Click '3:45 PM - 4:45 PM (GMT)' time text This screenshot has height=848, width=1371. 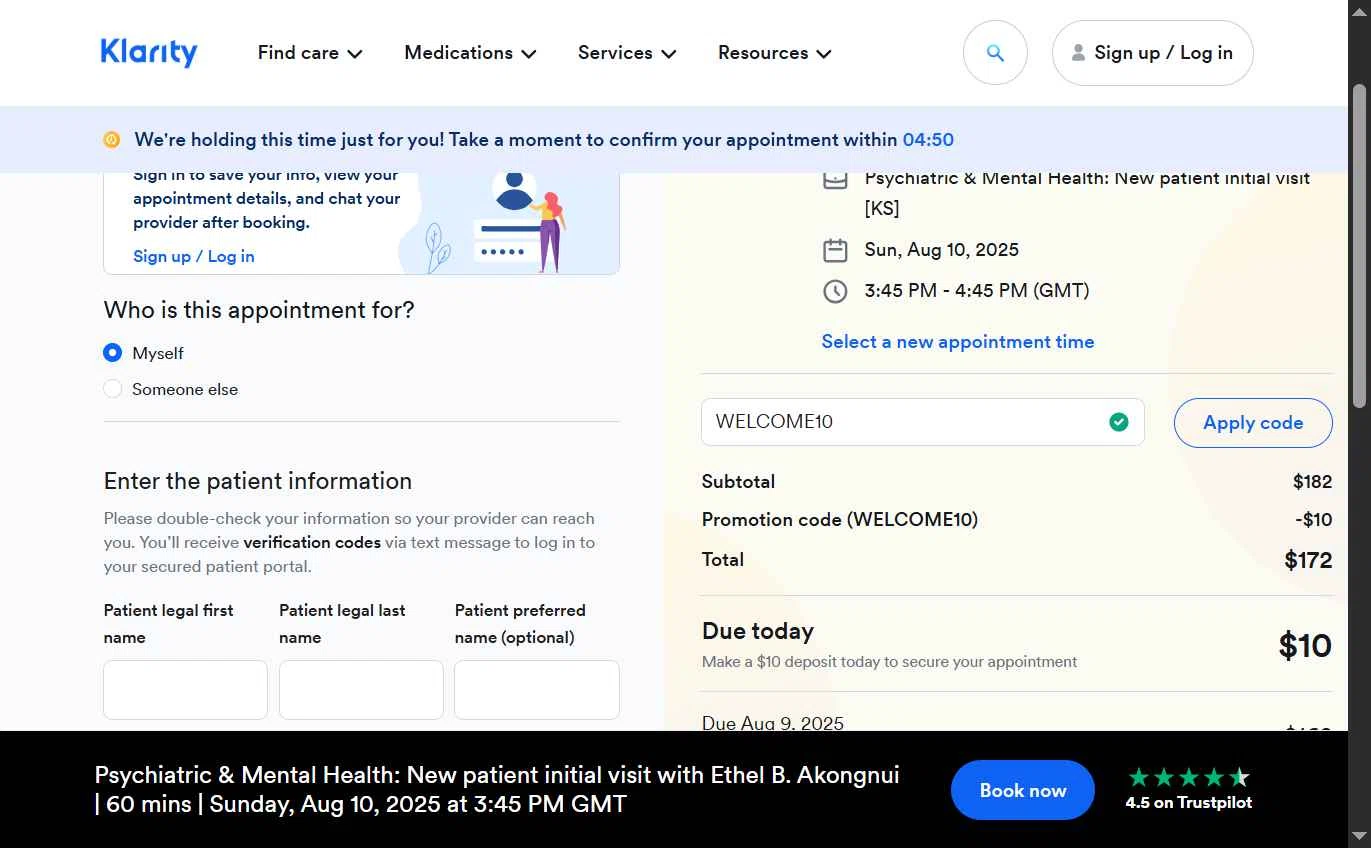point(977,291)
